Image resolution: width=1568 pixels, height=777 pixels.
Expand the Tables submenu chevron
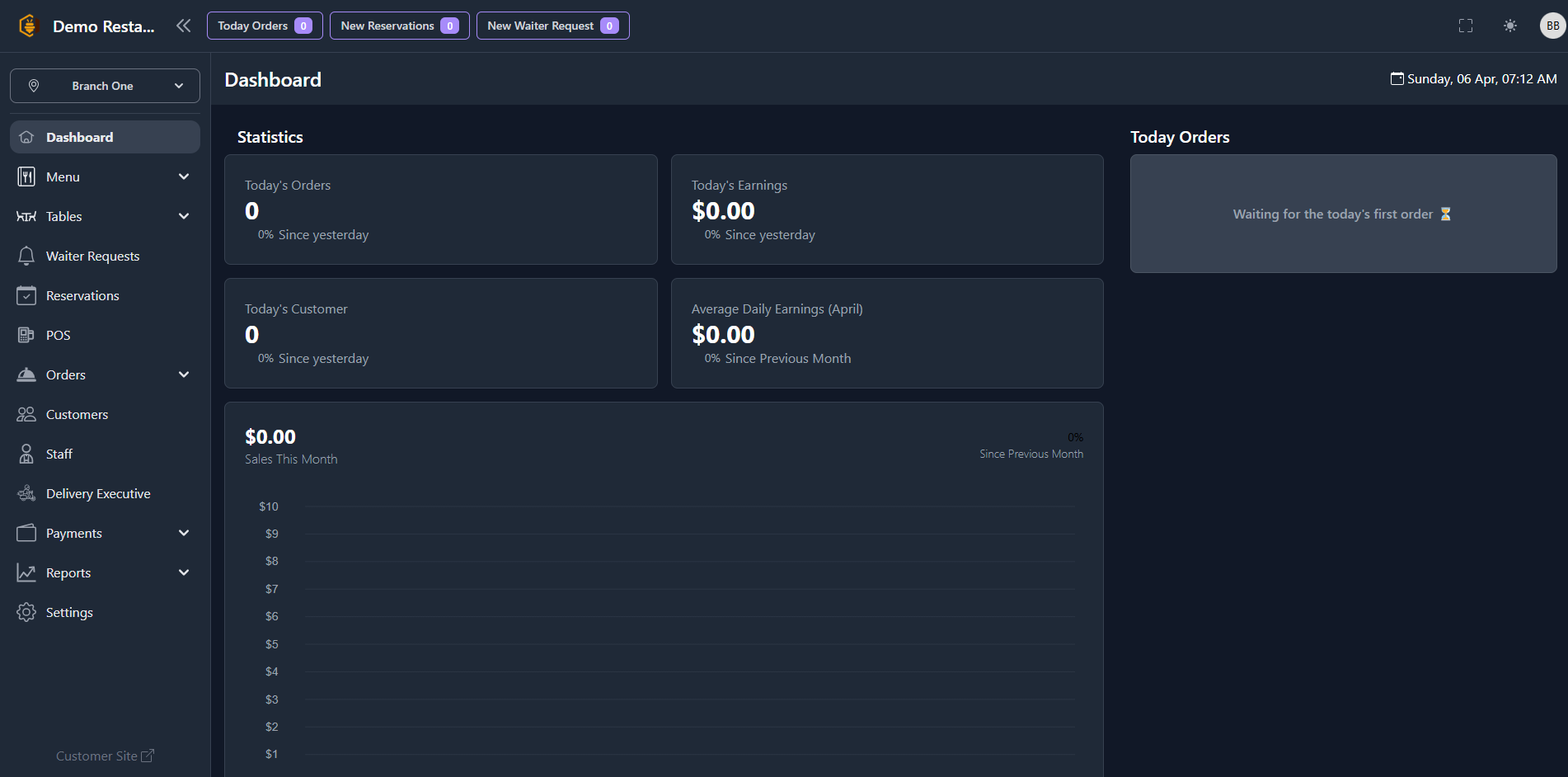[184, 216]
